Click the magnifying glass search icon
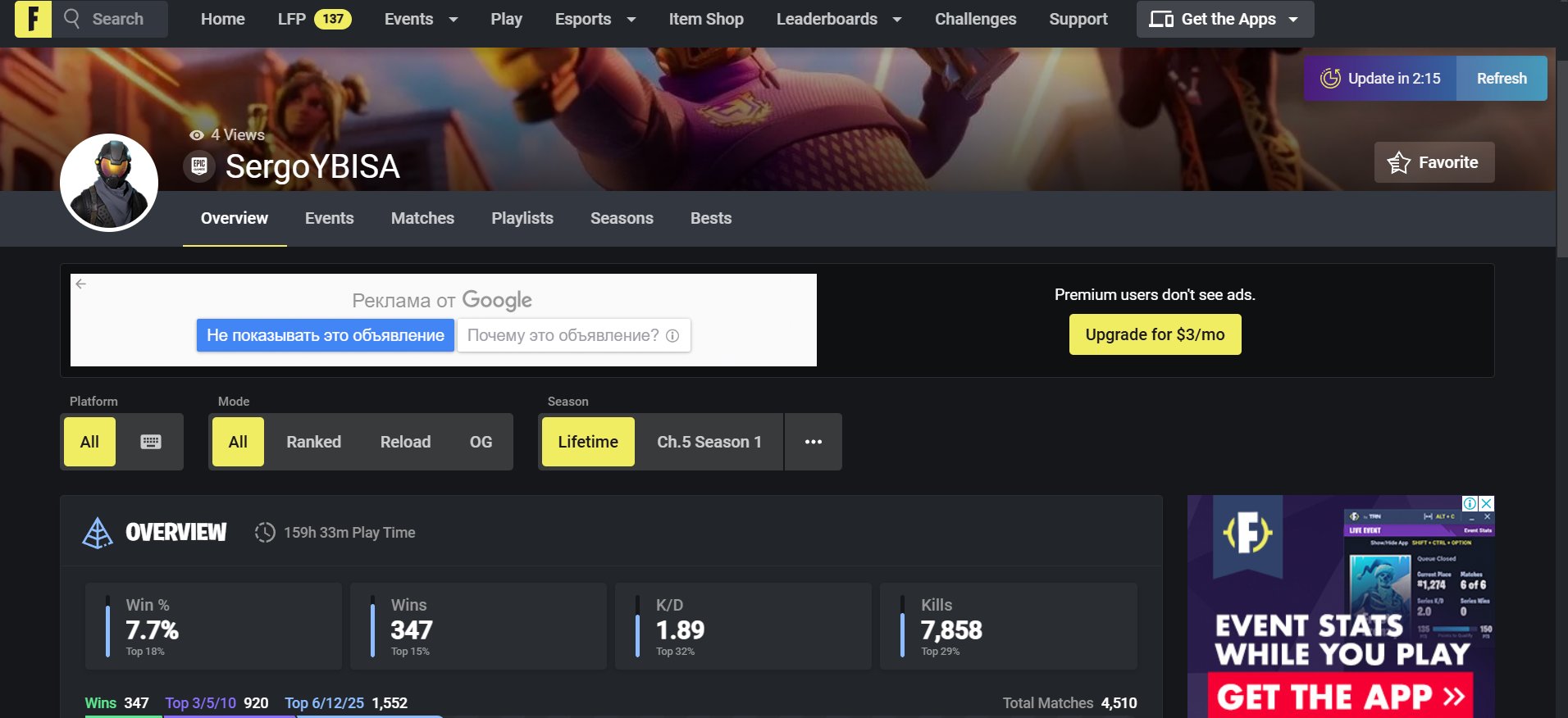1568x718 pixels. [72, 18]
